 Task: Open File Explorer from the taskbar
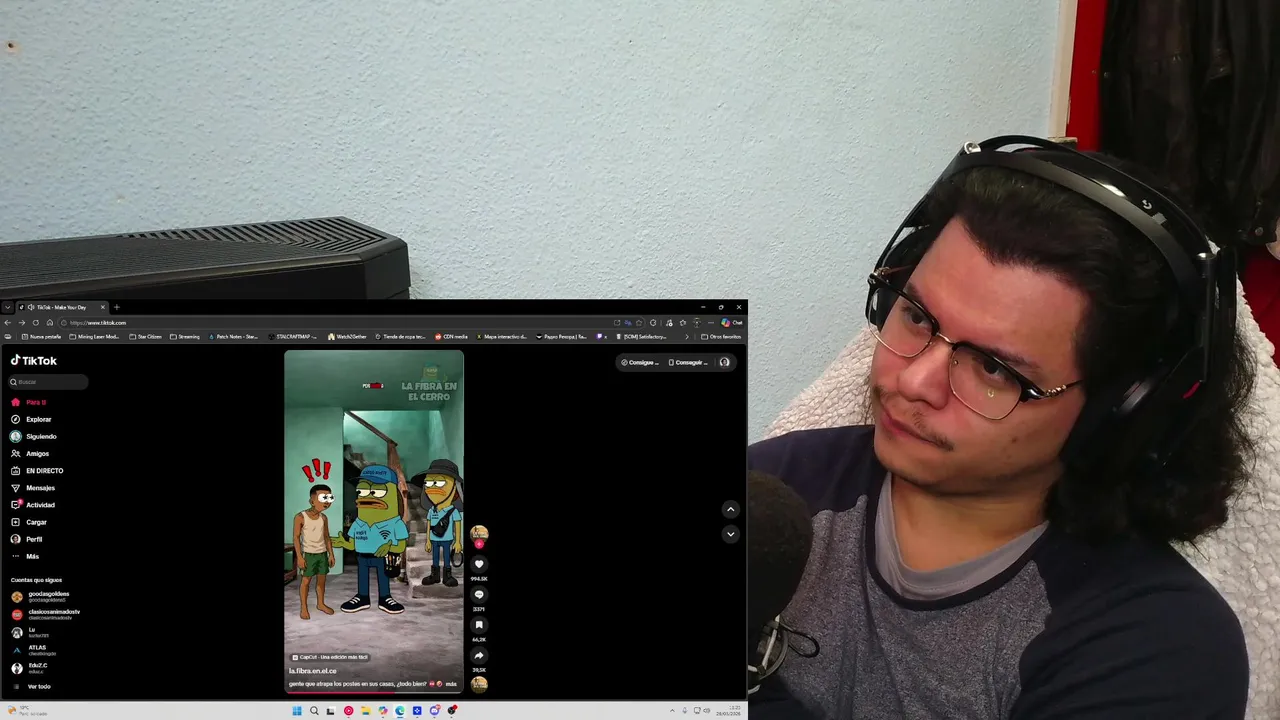point(366,711)
